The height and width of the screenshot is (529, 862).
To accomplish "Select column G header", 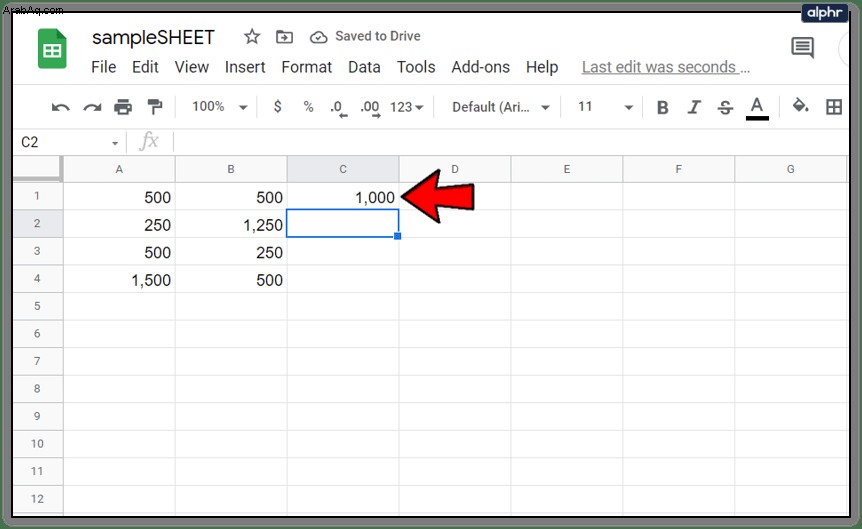I will (x=791, y=169).
